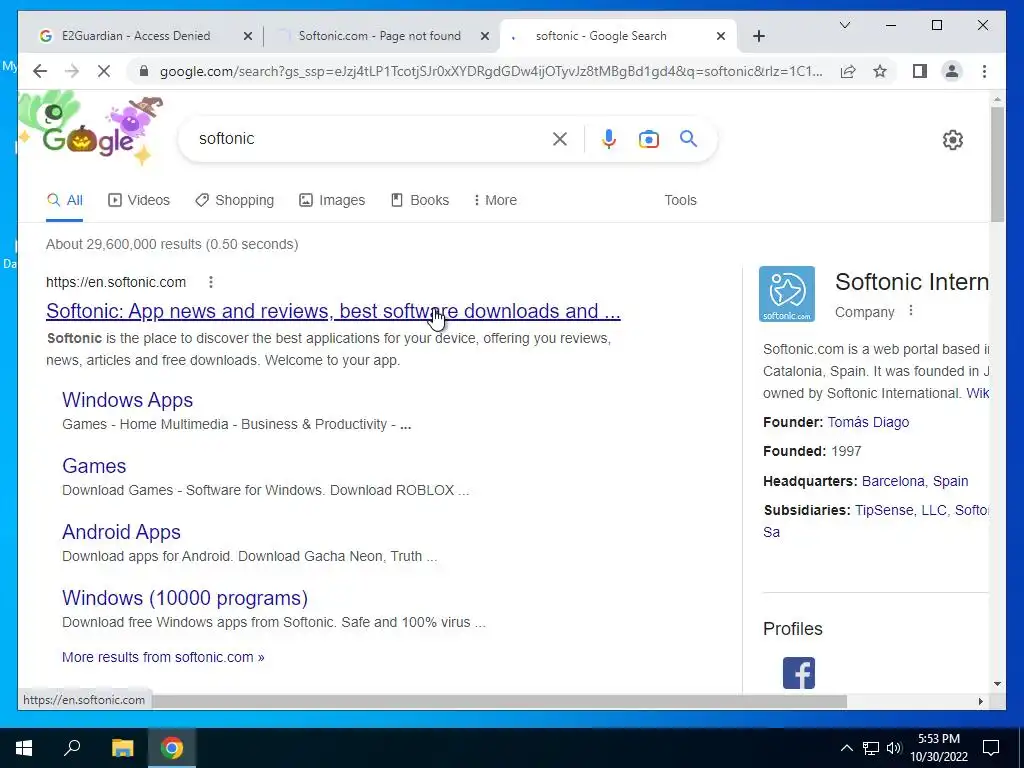Open the Barcelona headquarters link

[x=893, y=481]
